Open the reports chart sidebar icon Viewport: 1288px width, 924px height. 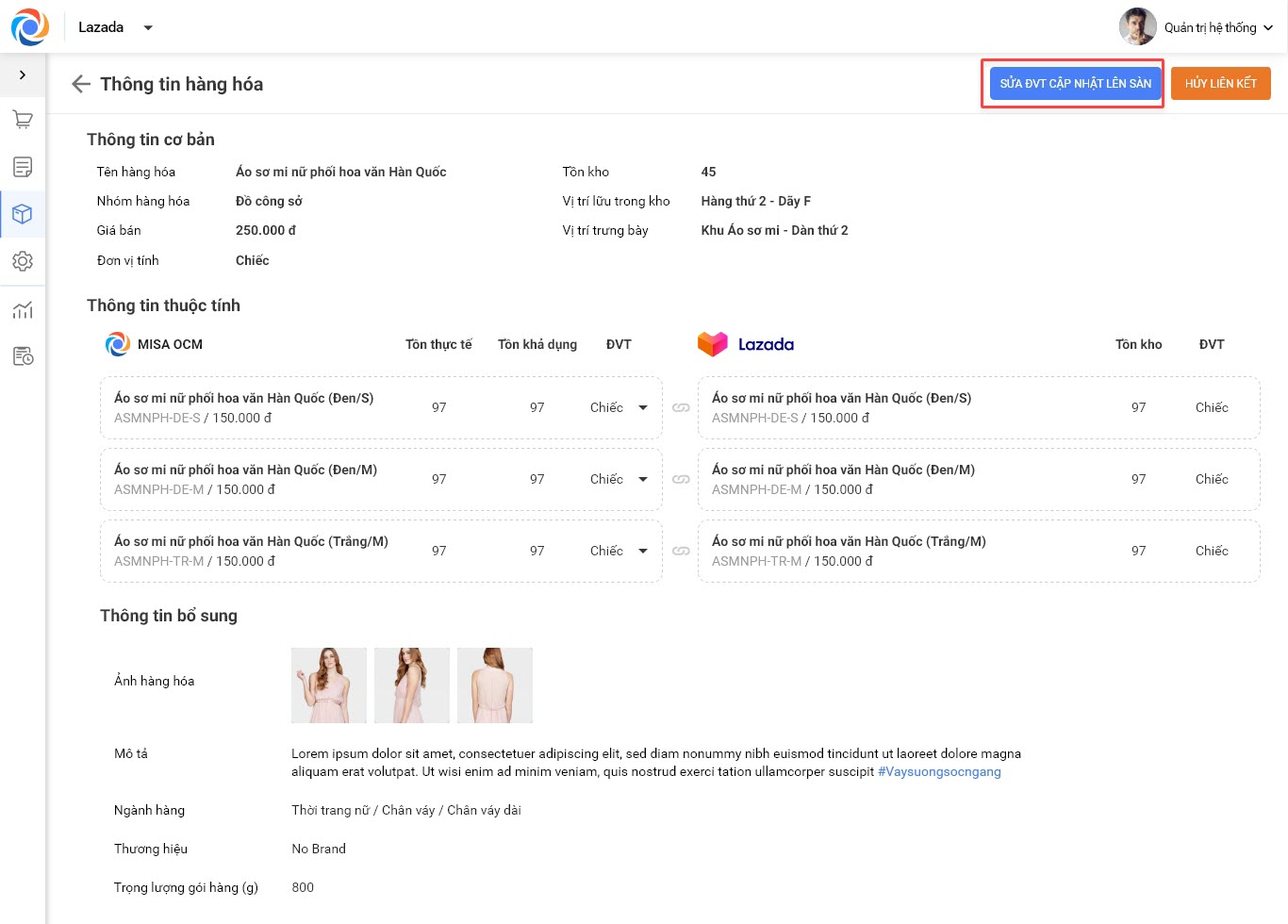click(23, 309)
